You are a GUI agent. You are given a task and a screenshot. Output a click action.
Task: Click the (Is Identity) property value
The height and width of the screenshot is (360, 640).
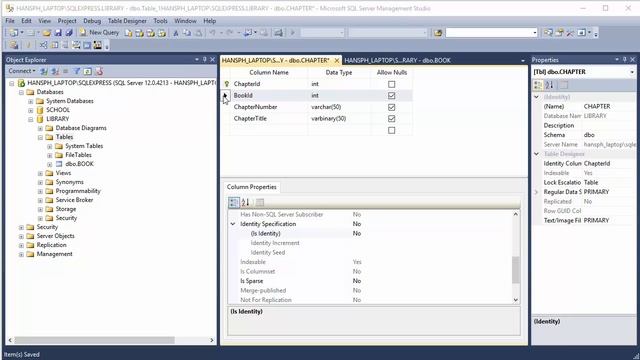pyautogui.click(x=432, y=233)
